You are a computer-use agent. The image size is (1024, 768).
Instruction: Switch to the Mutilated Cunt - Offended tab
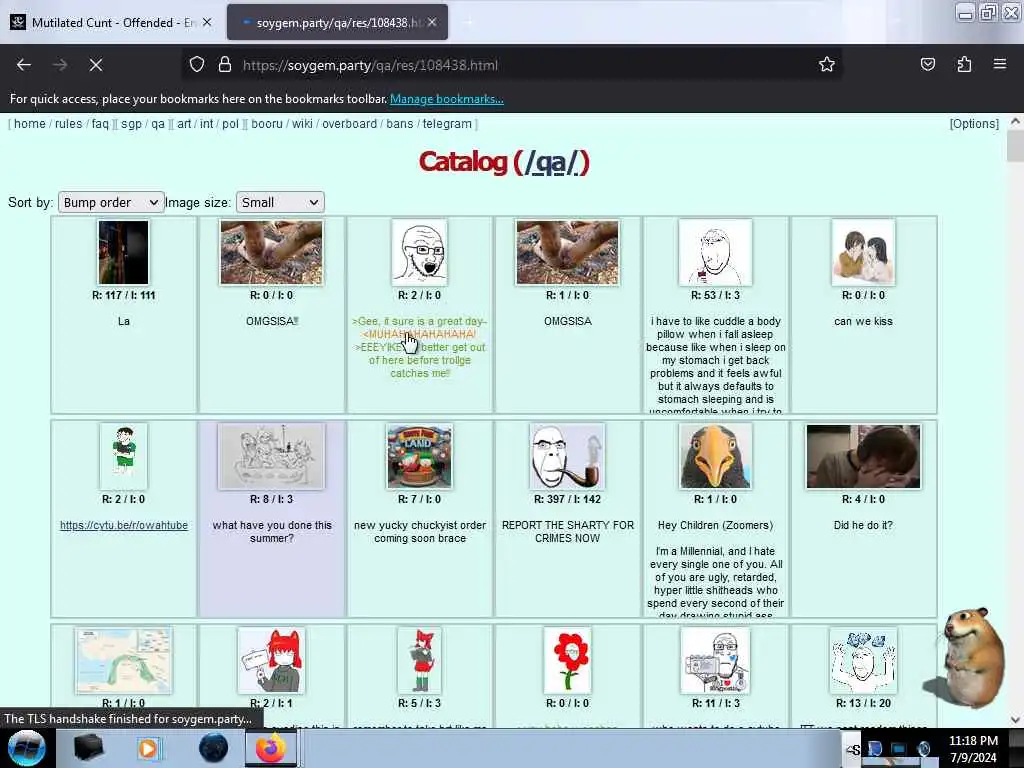[x=111, y=22]
